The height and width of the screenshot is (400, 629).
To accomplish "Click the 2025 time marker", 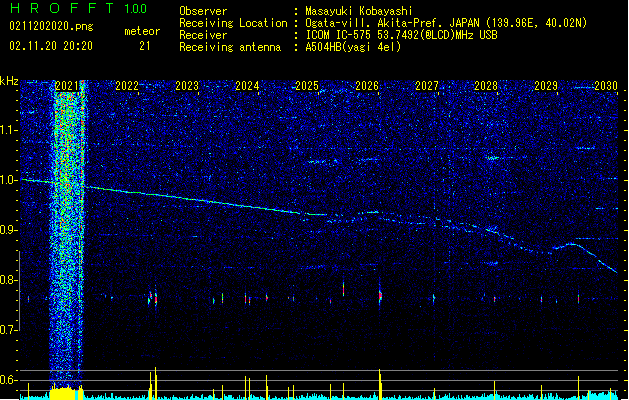I will click(307, 86).
